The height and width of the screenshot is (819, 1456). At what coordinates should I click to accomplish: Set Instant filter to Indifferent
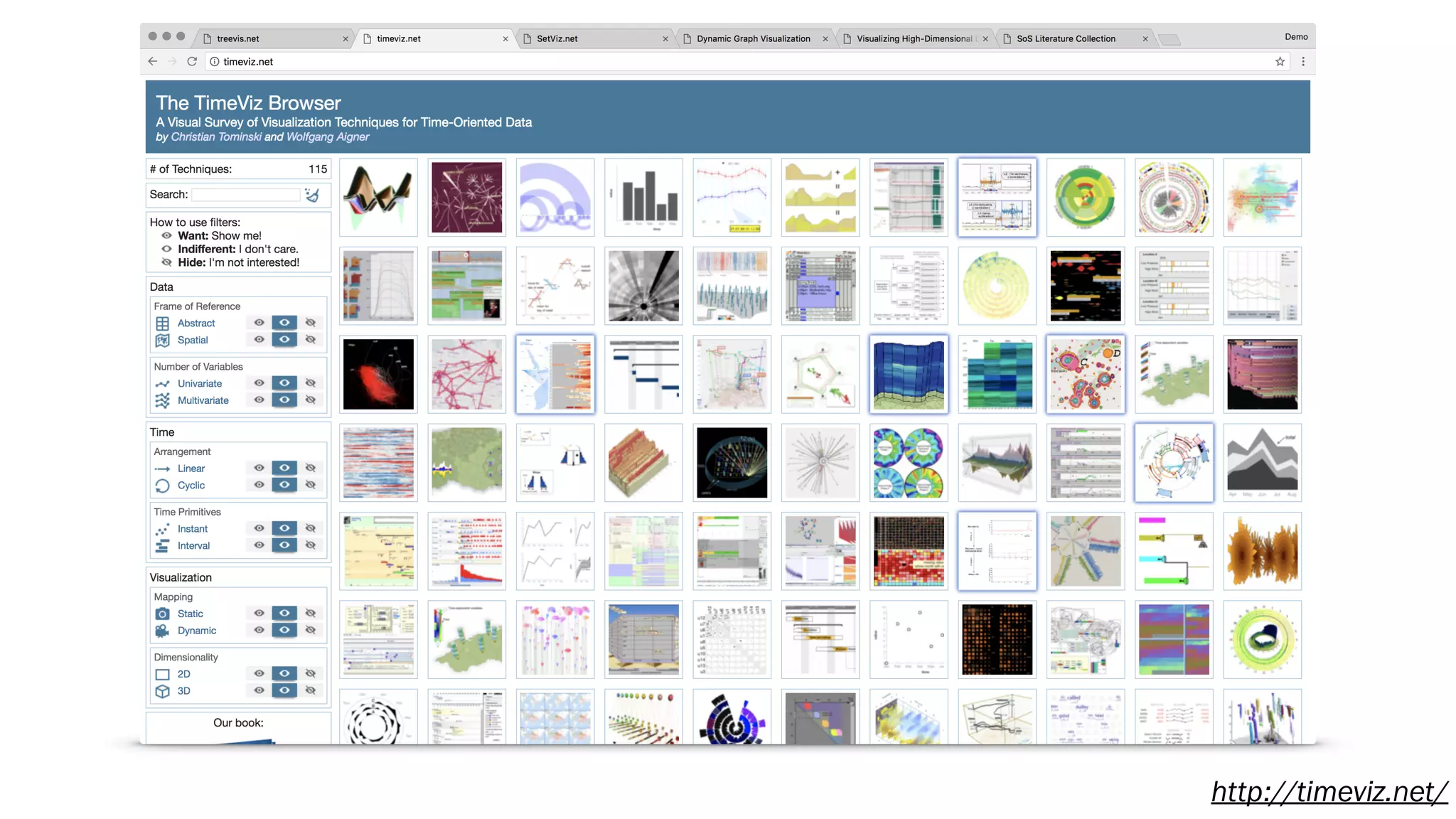coord(284,528)
